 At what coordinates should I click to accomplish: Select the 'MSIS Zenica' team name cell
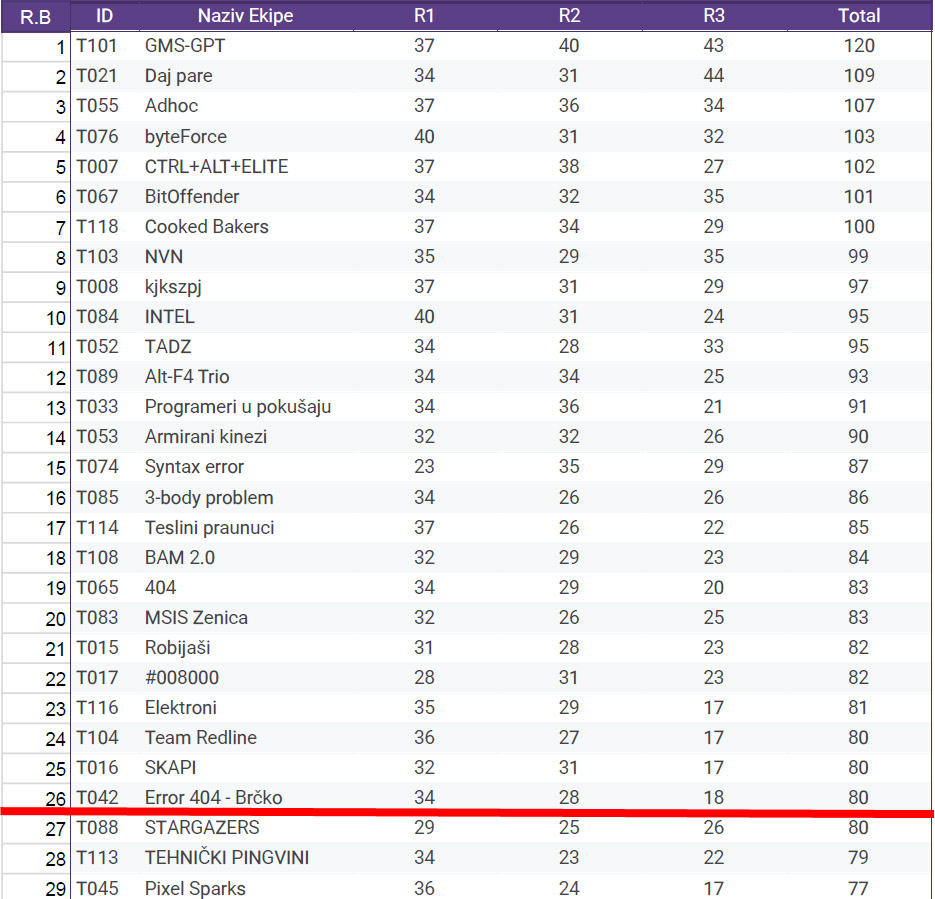click(196, 617)
